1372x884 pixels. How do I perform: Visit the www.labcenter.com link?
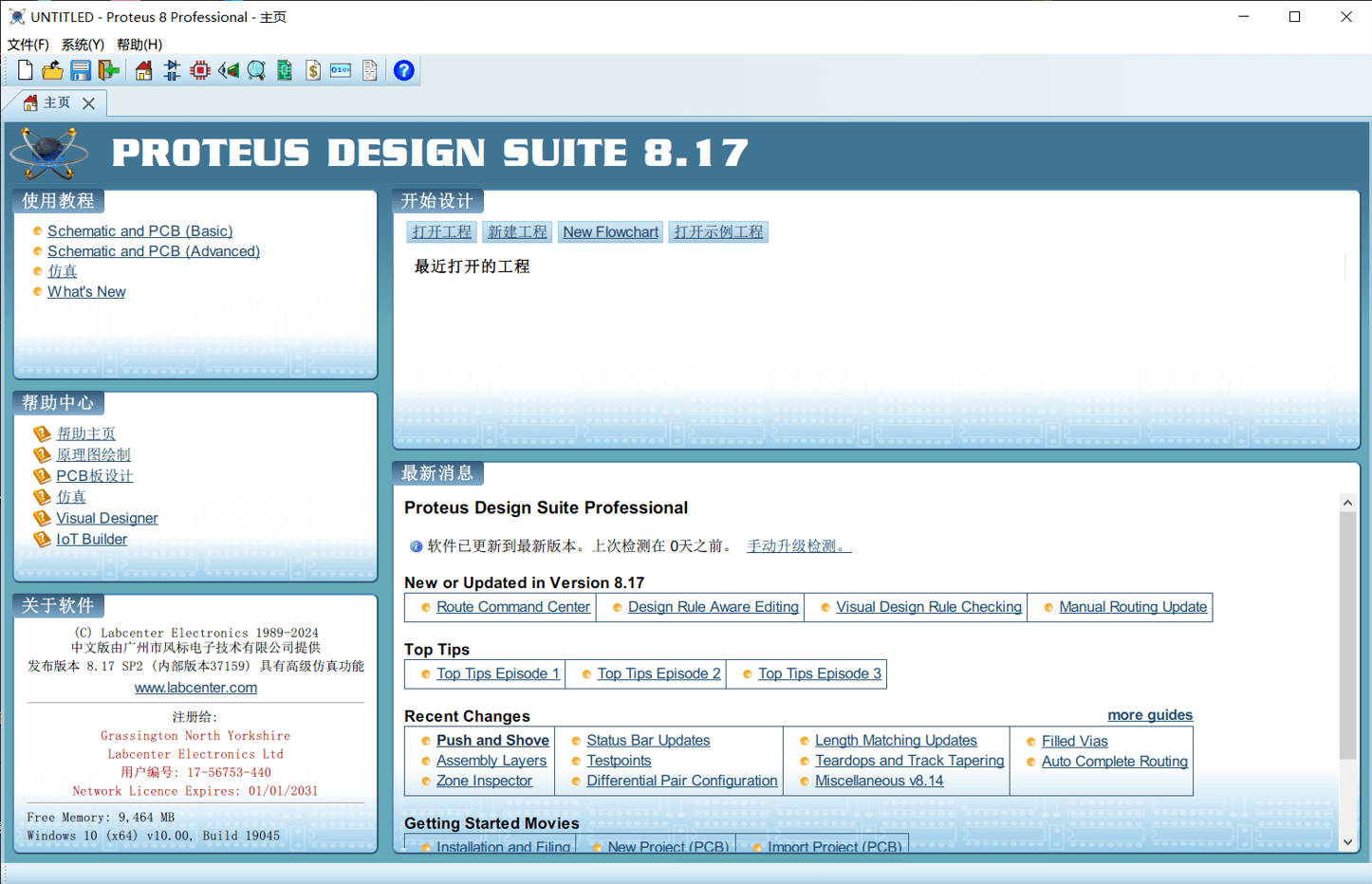pyautogui.click(x=195, y=688)
